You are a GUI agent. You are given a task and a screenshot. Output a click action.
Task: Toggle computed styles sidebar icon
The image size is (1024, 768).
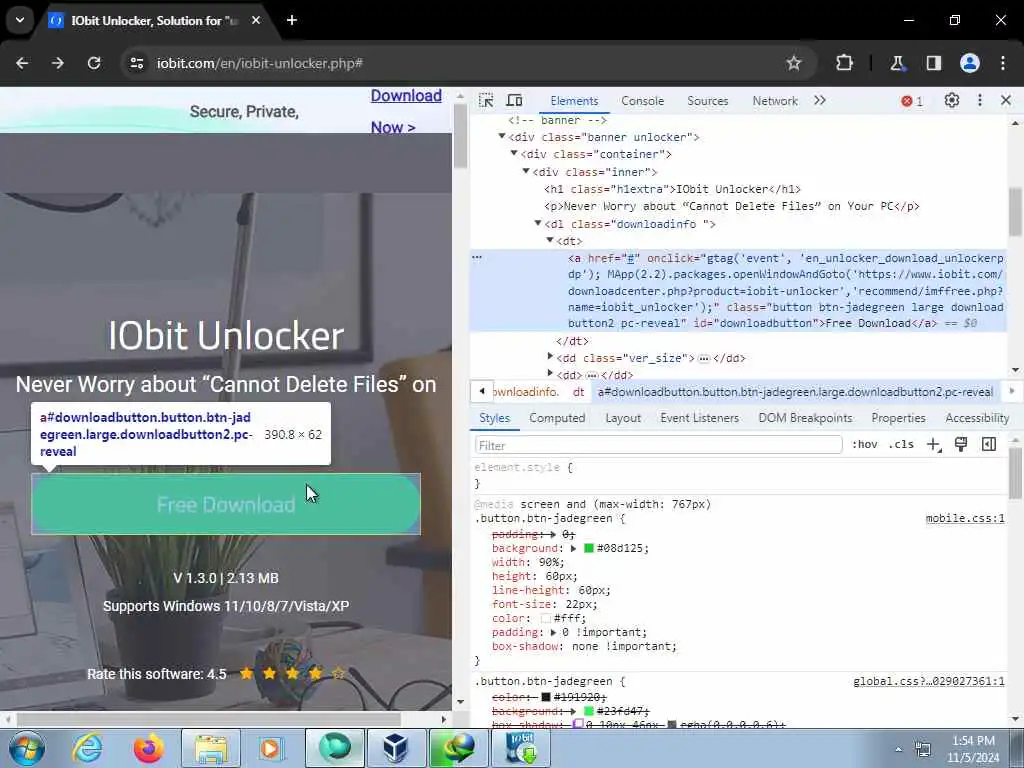pyautogui.click(x=989, y=445)
